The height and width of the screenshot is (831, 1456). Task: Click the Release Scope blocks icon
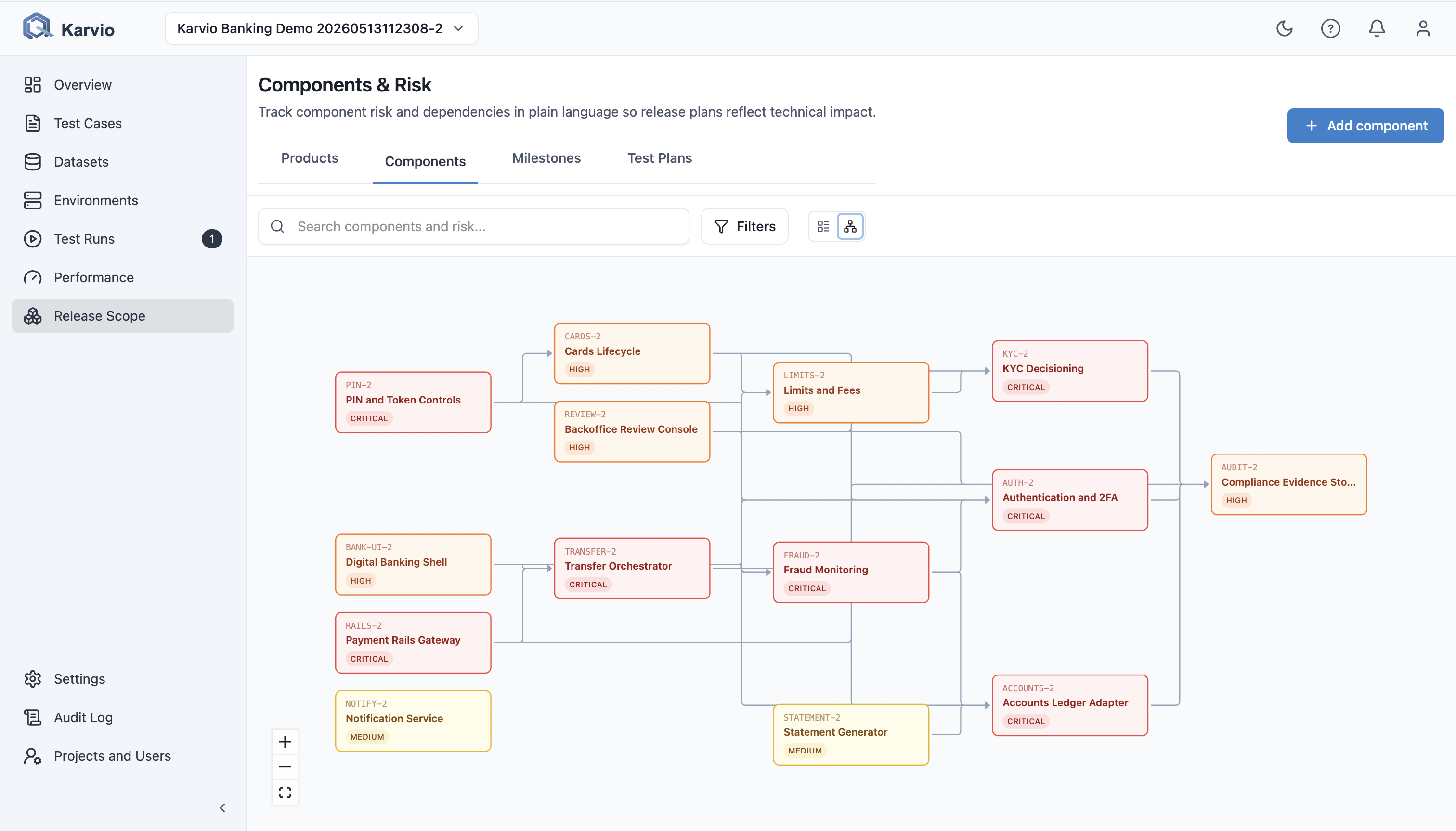point(33,316)
